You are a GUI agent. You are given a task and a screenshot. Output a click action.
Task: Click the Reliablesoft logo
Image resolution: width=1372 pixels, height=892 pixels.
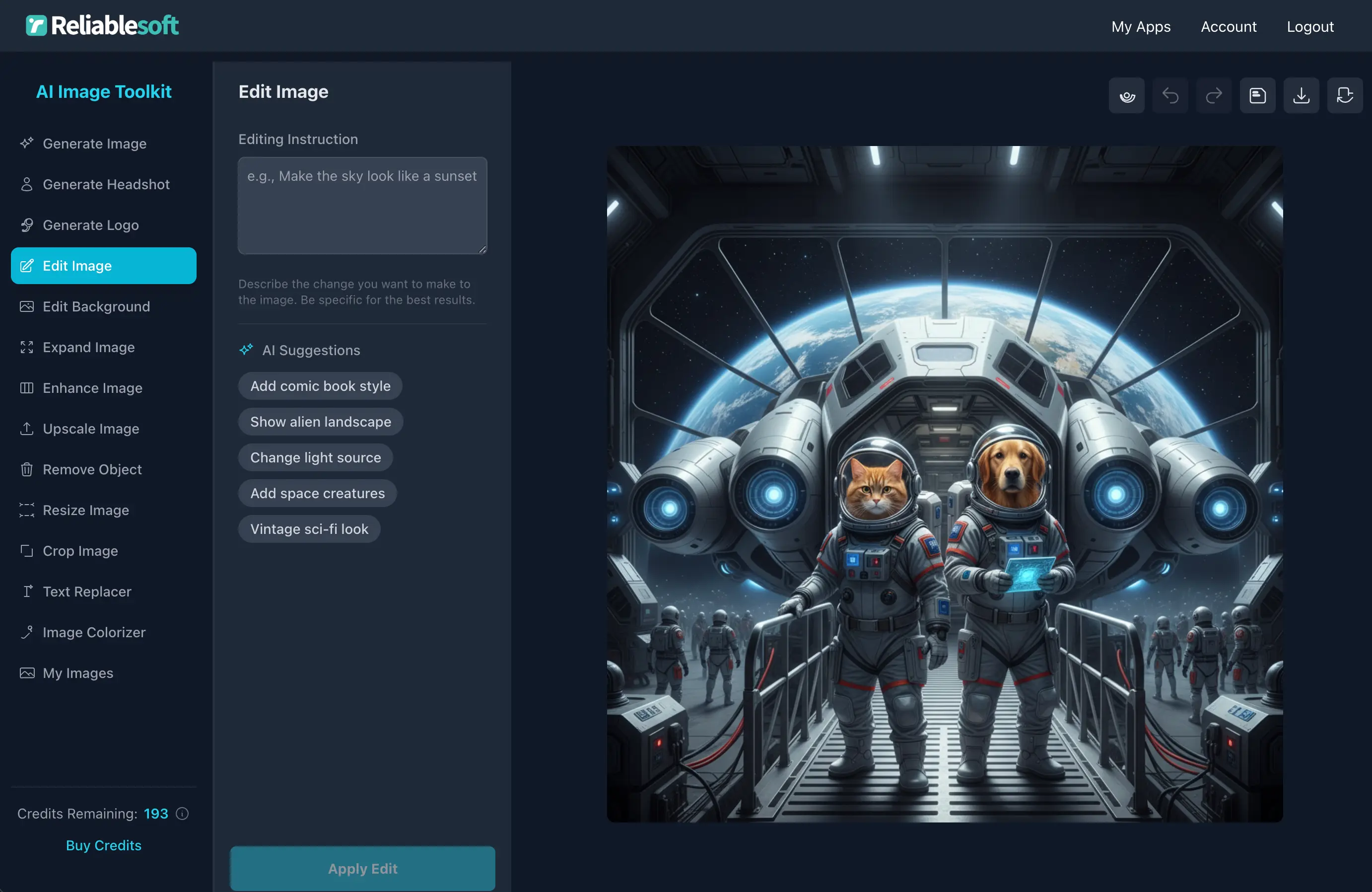pos(102,25)
